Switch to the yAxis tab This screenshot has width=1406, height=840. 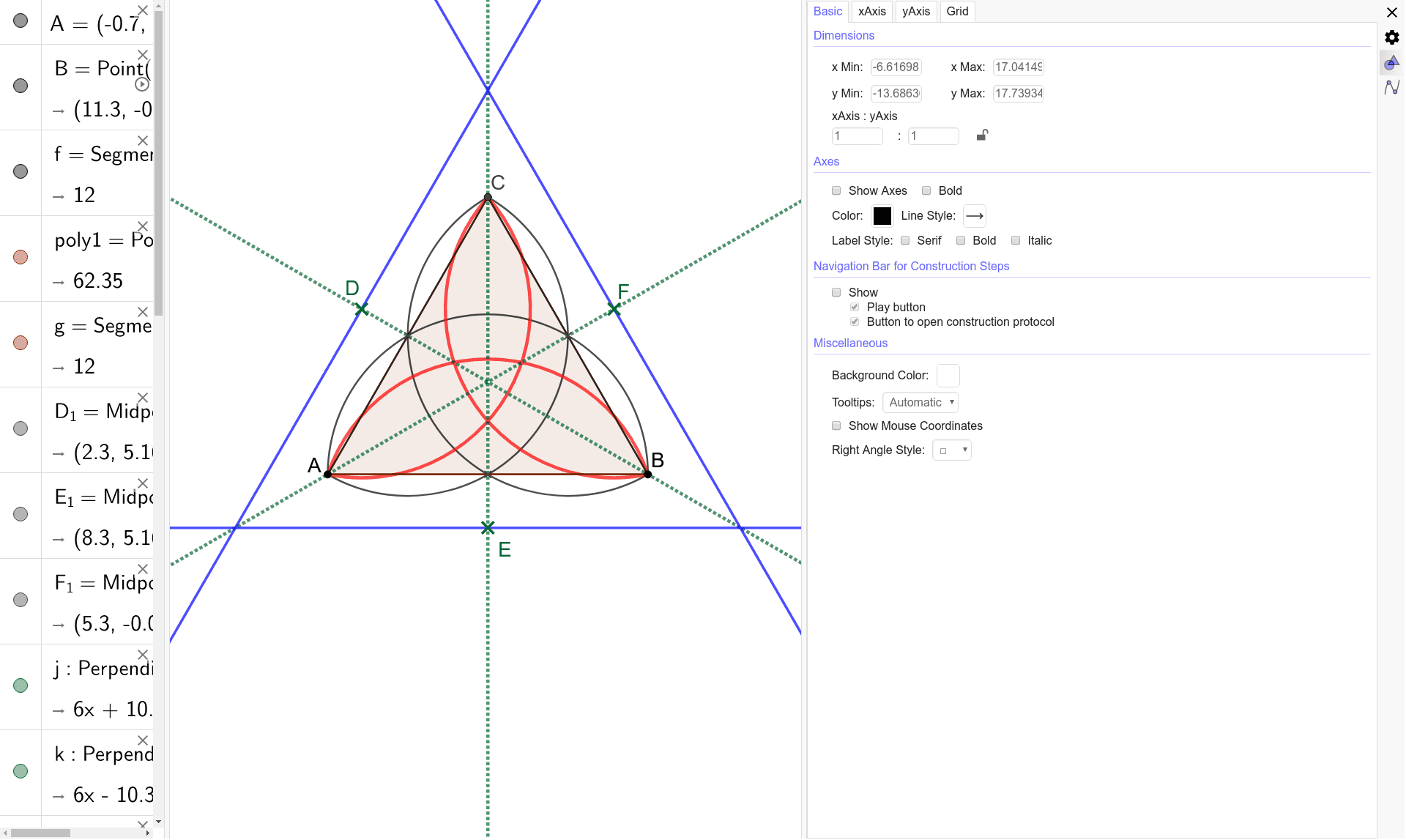click(915, 11)
